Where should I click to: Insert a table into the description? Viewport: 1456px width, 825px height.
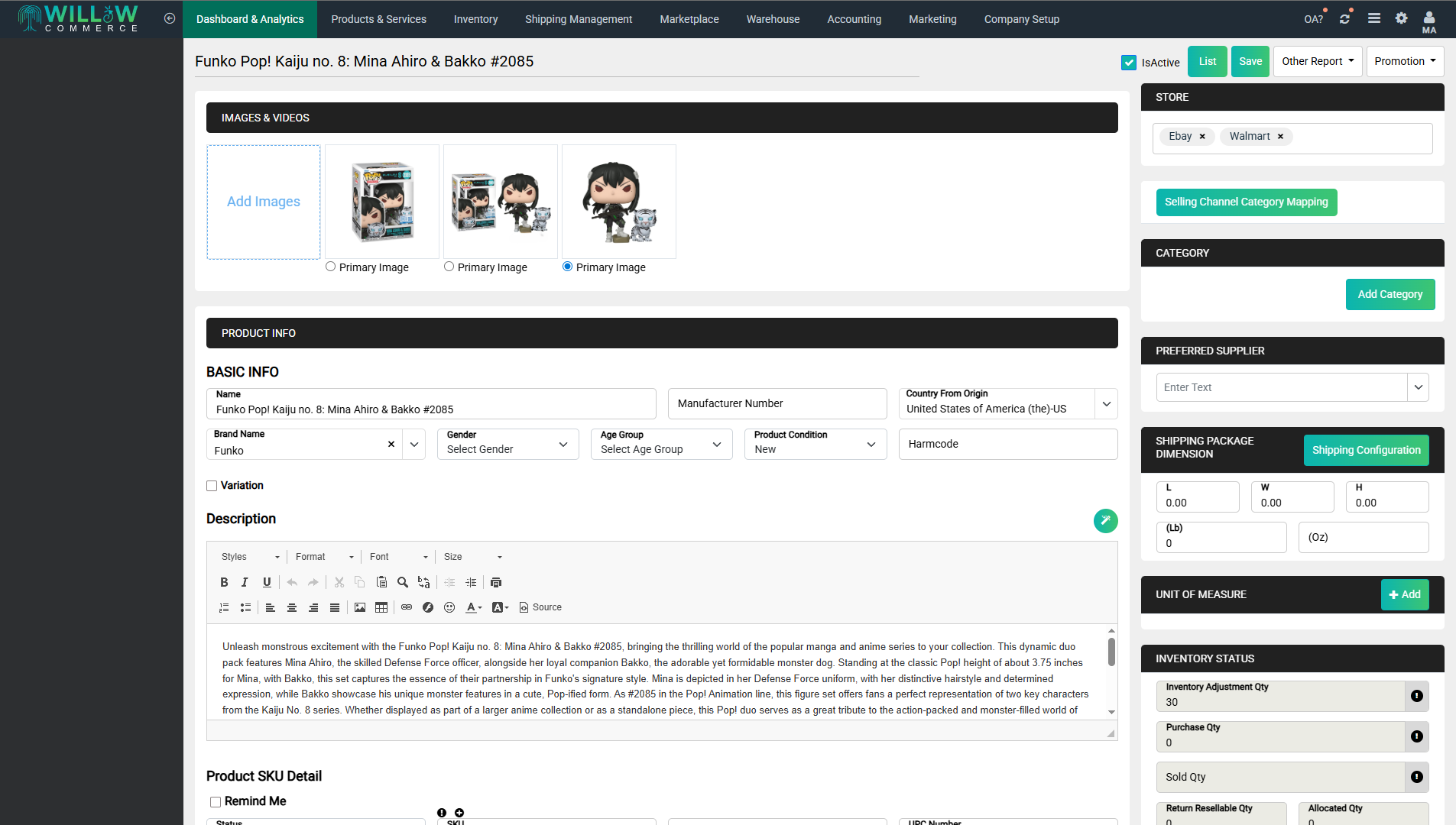click(x=381, y=607)
